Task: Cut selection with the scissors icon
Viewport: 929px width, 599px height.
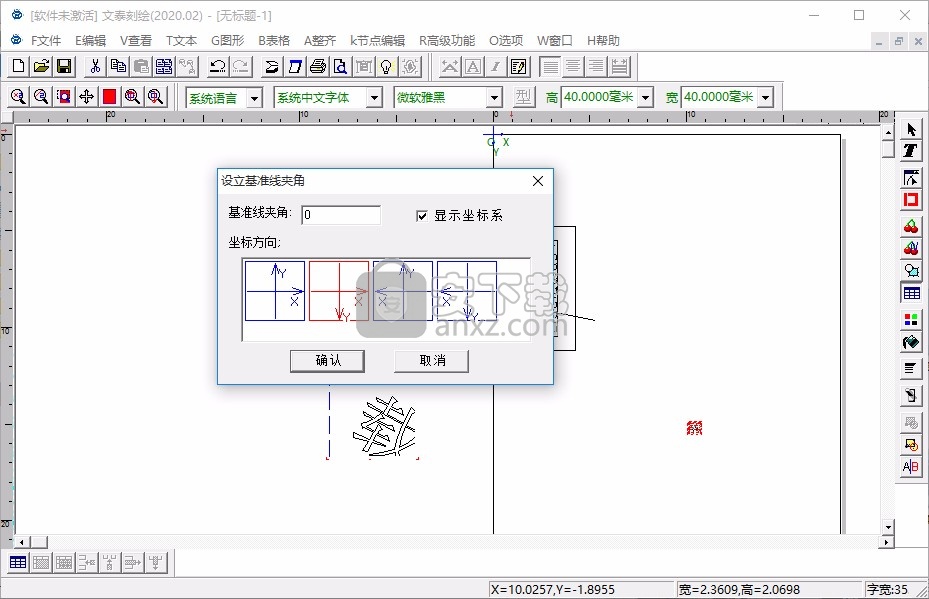Action: pyautogui.click(x=95, y=66)
